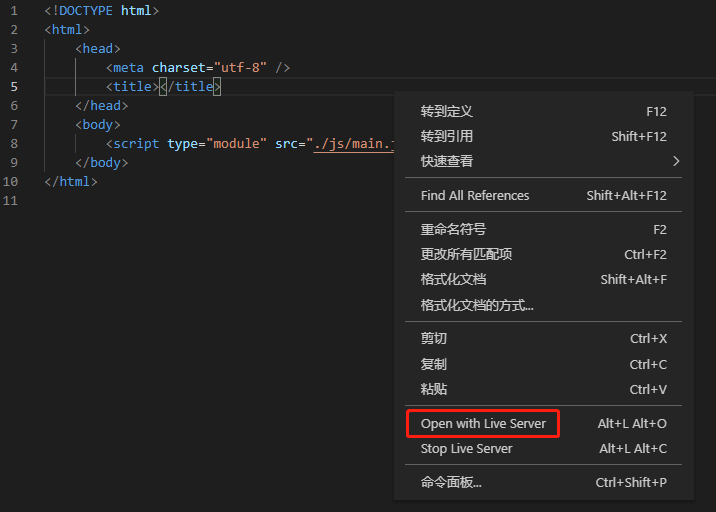Image resolution: width=716 pixels, height=512 pixels.
Task: Click the script type="module" line
Action: pyautogui.click(x=250, y=144)
